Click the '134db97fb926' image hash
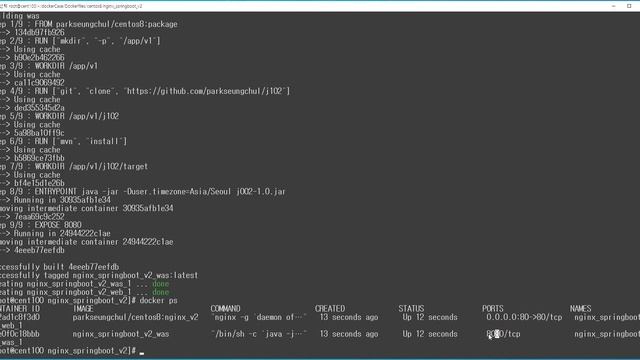The height and width of the screenshot is (360, 640). (39, 33)
